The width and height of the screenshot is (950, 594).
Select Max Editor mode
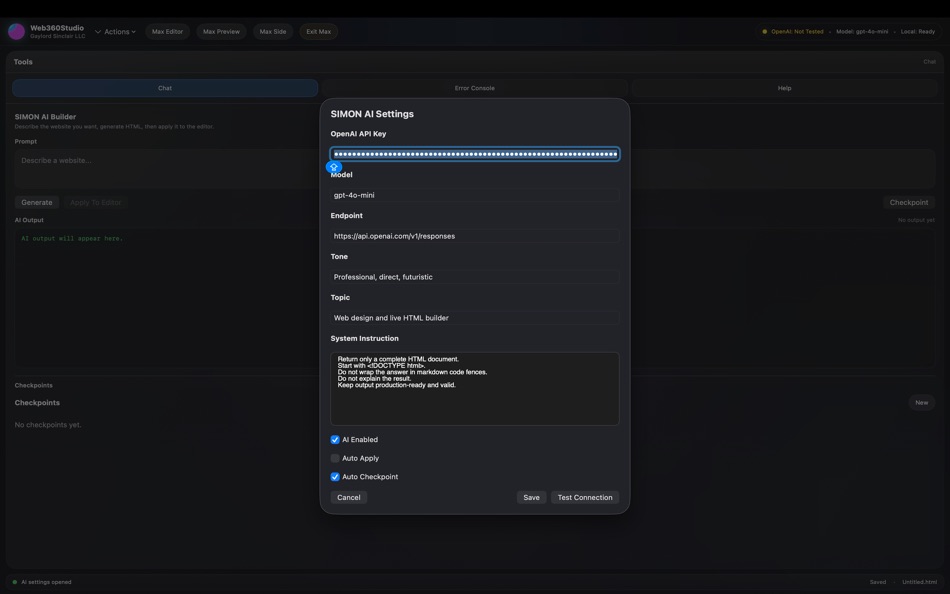pos(167,31)
